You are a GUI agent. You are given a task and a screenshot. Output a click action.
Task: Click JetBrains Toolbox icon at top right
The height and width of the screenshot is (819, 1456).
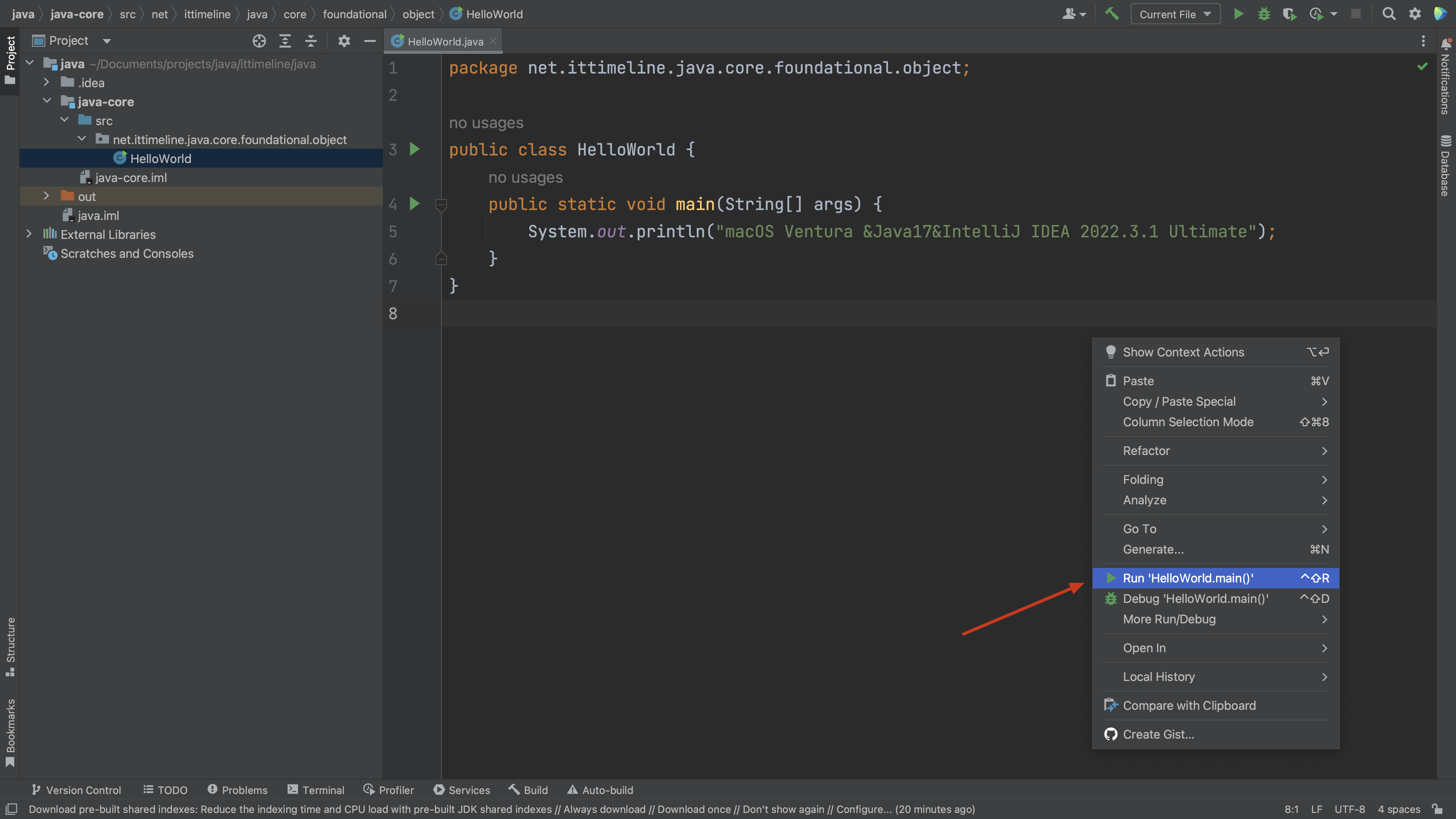coord(1440,14)
